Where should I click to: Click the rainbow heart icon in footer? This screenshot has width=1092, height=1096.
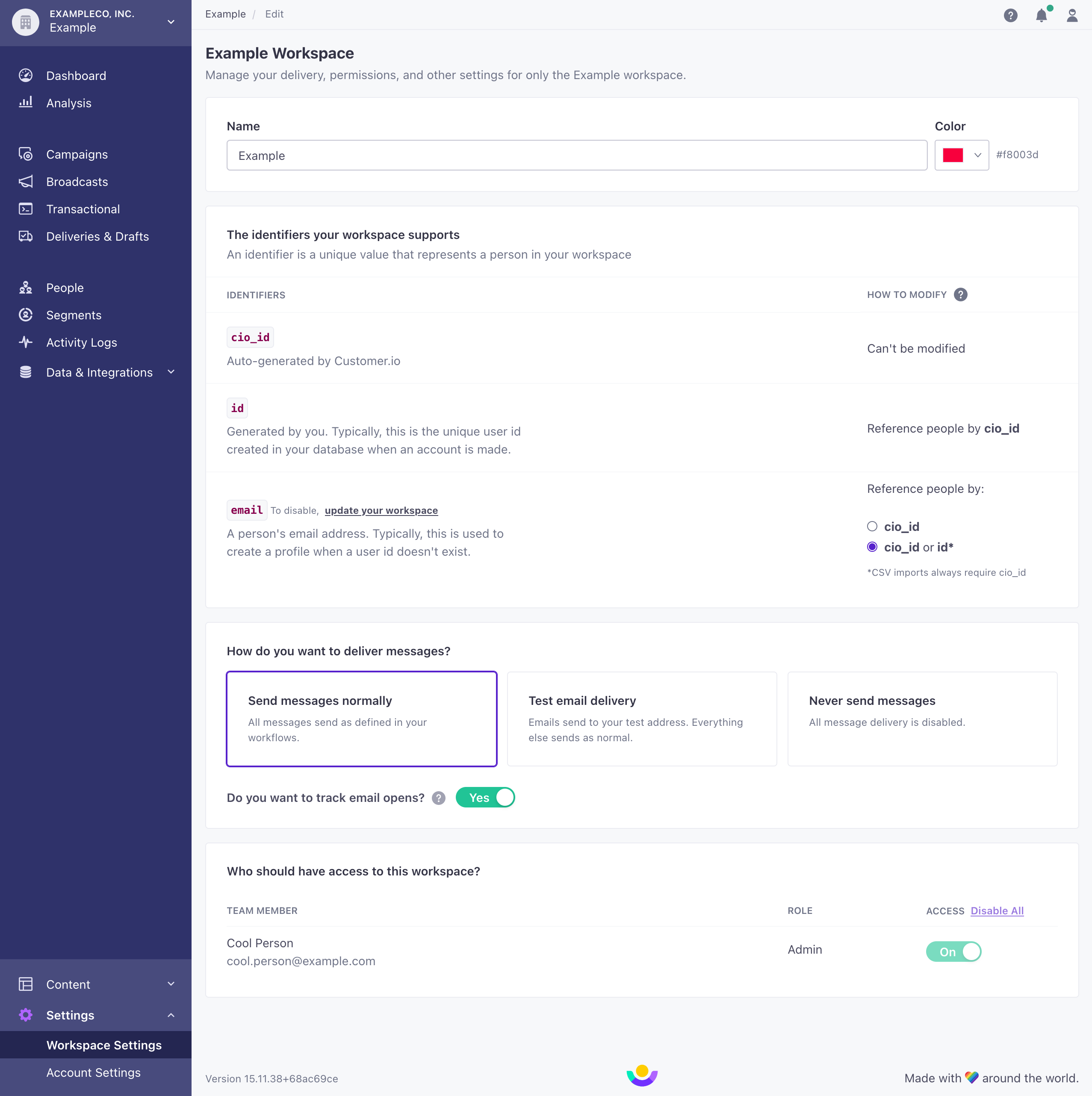[x=972, y=1077]
